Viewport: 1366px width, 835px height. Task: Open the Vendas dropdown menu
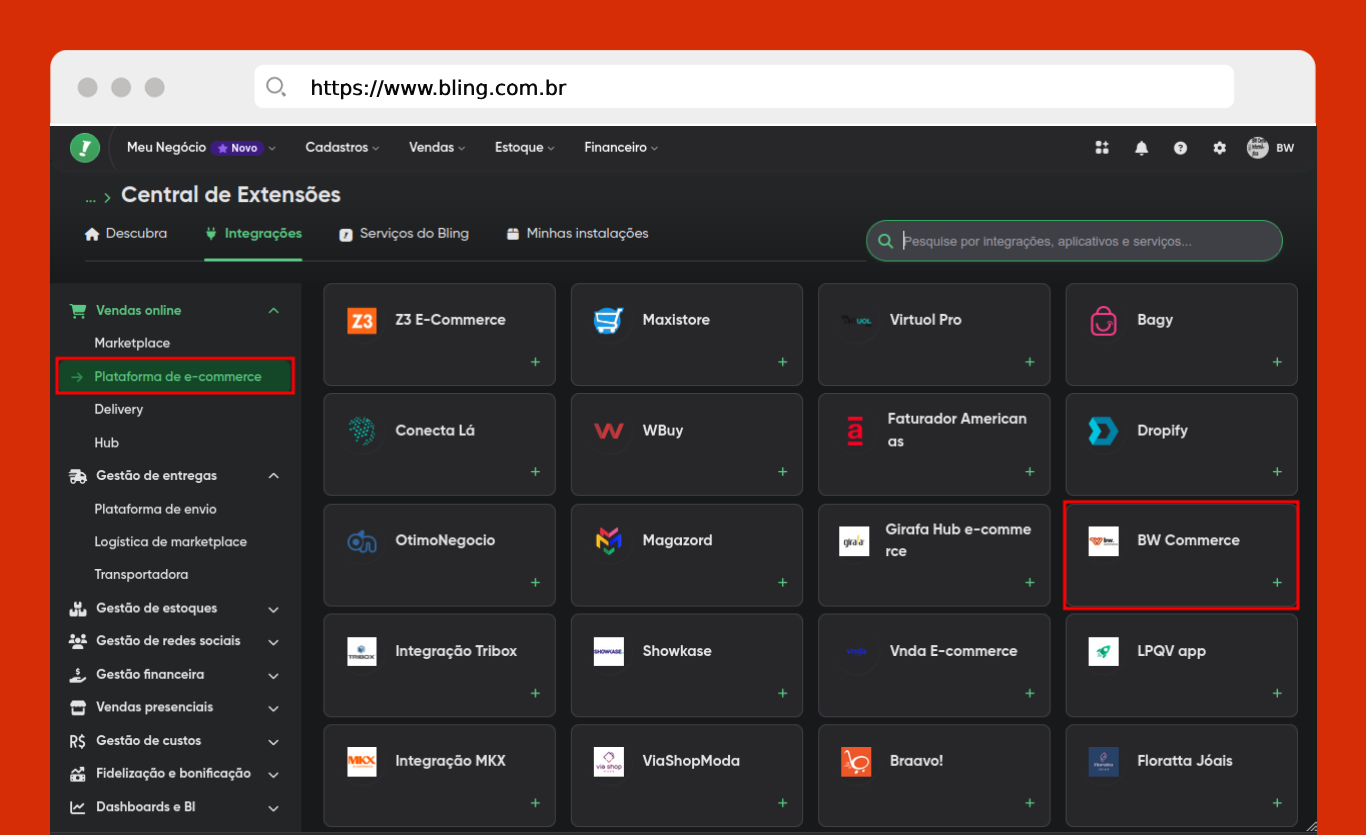(437, 148)
